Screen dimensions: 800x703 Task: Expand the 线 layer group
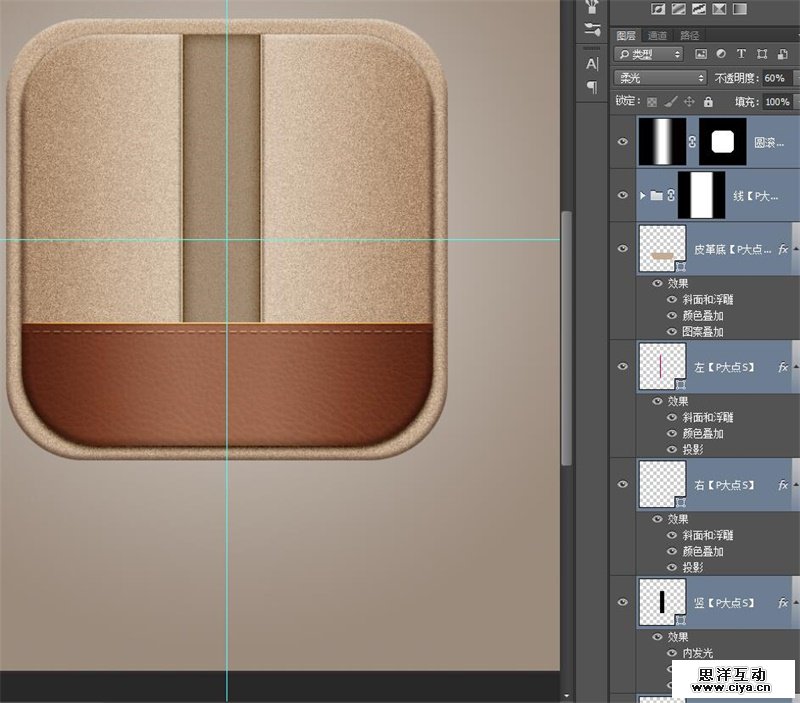pos(642,196)
